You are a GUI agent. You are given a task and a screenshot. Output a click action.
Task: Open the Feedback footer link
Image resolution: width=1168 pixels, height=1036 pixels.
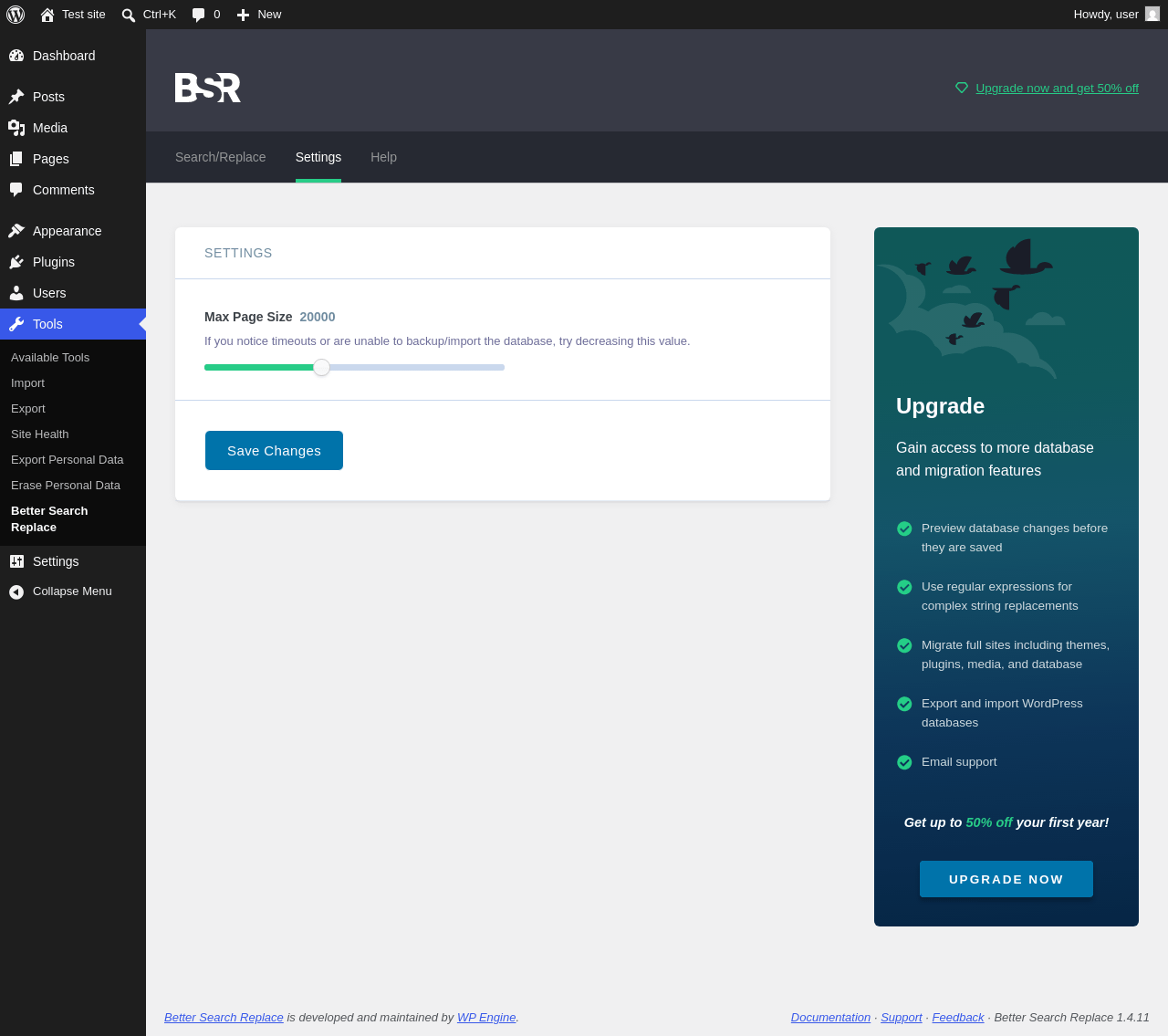(x=958, y=1018)
